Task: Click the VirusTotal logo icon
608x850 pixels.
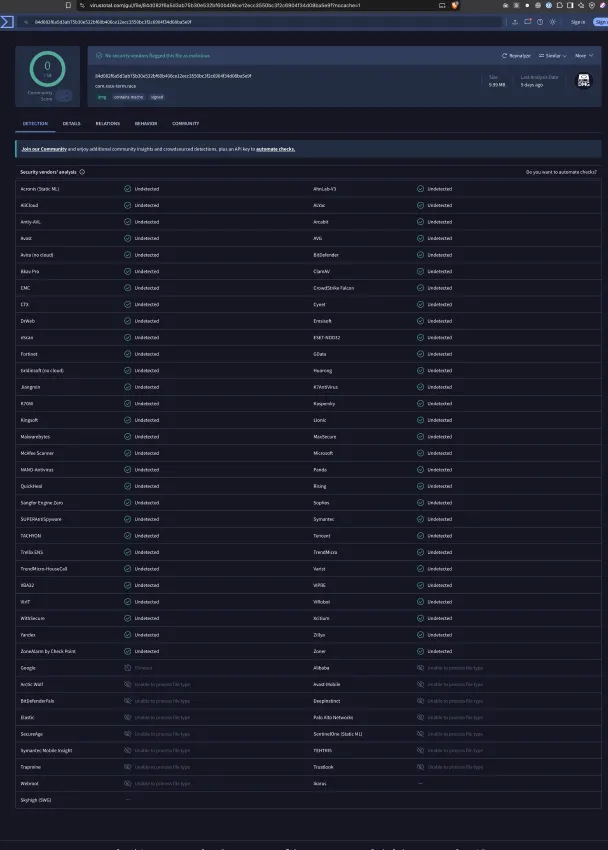Action: point(7,22)
